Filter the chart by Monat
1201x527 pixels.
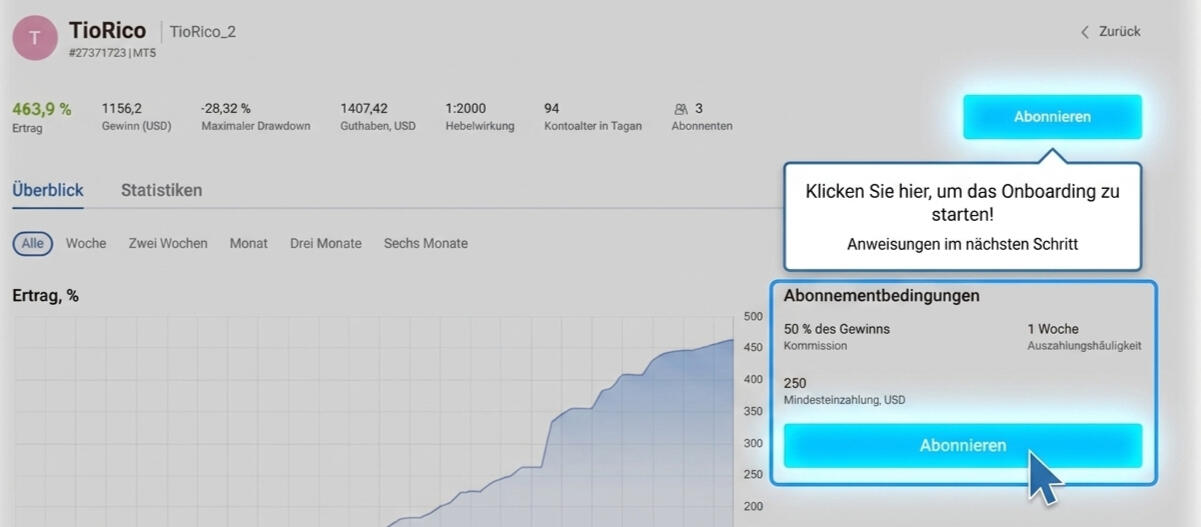pyautogui.click(x=248, y=243)
